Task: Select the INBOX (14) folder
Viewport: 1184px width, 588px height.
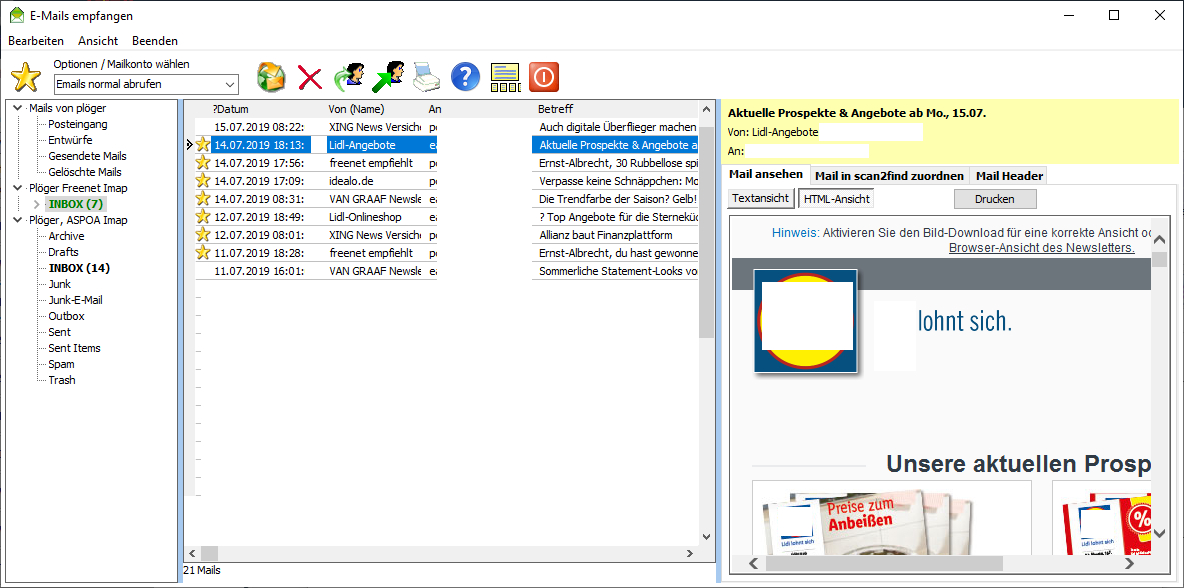Action: pyautogui.click(x=79, y=268)
